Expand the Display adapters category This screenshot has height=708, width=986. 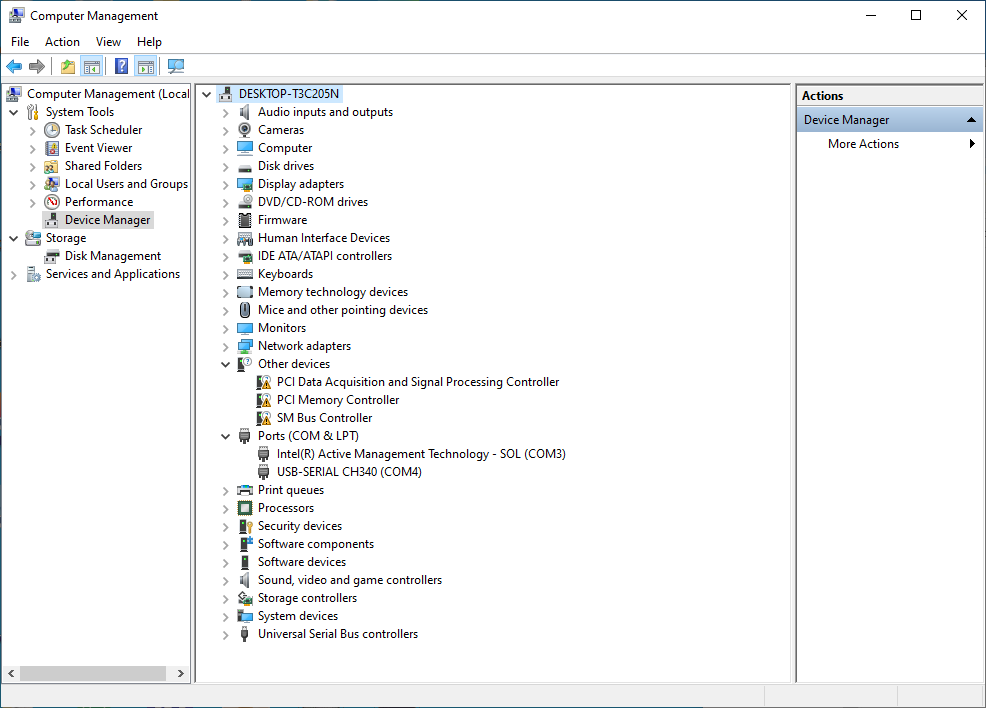click(225, 185)
